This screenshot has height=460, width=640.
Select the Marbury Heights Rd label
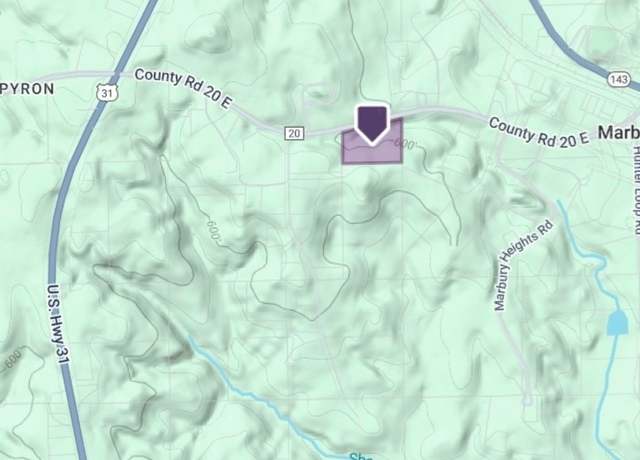pos(524,266)
